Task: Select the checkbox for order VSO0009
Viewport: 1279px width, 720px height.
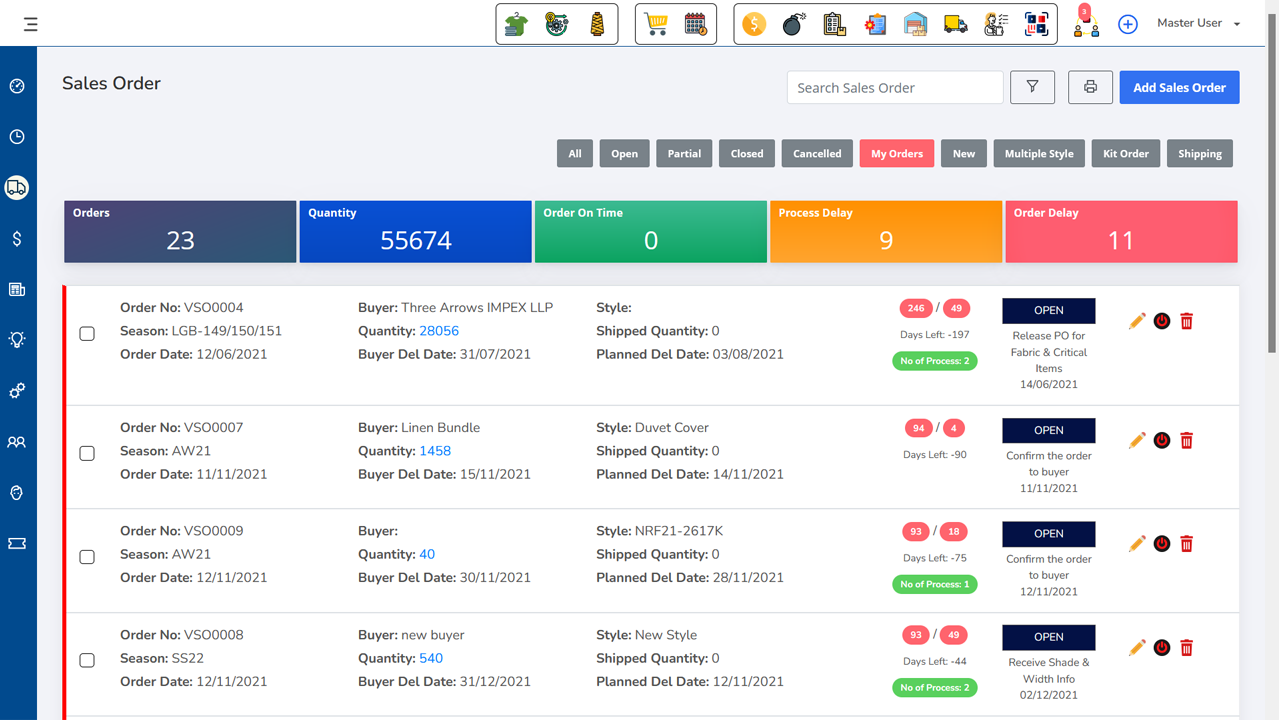Action: (x=87, y=557)
